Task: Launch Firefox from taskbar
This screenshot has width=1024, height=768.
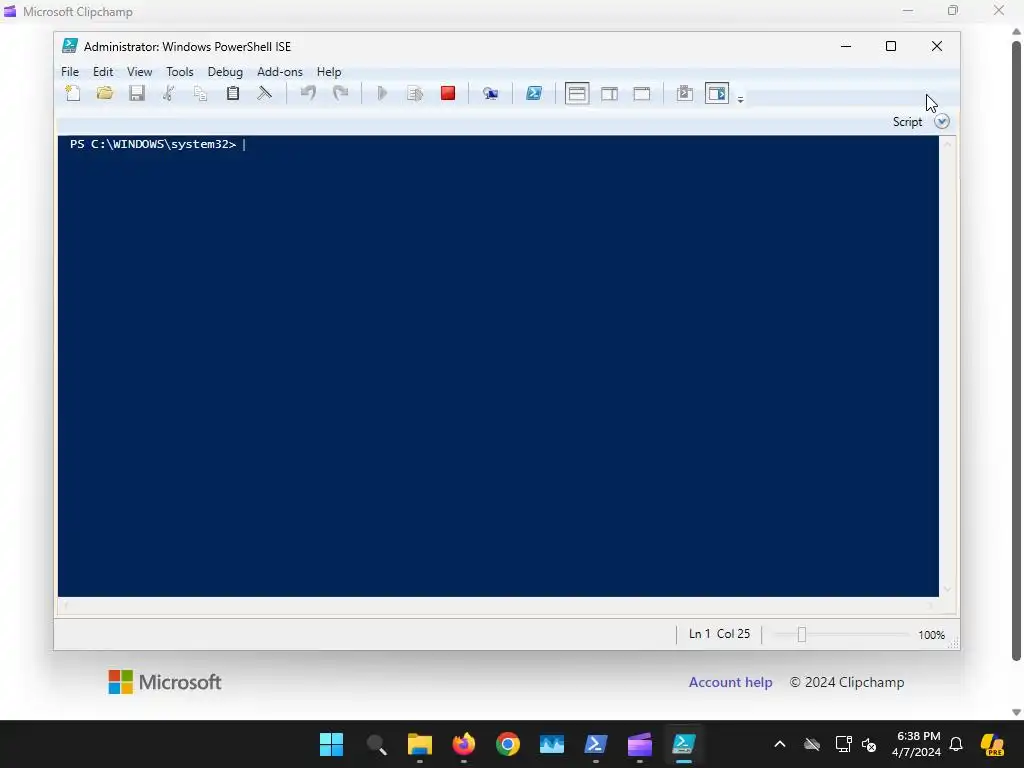Action: [464, 744]
